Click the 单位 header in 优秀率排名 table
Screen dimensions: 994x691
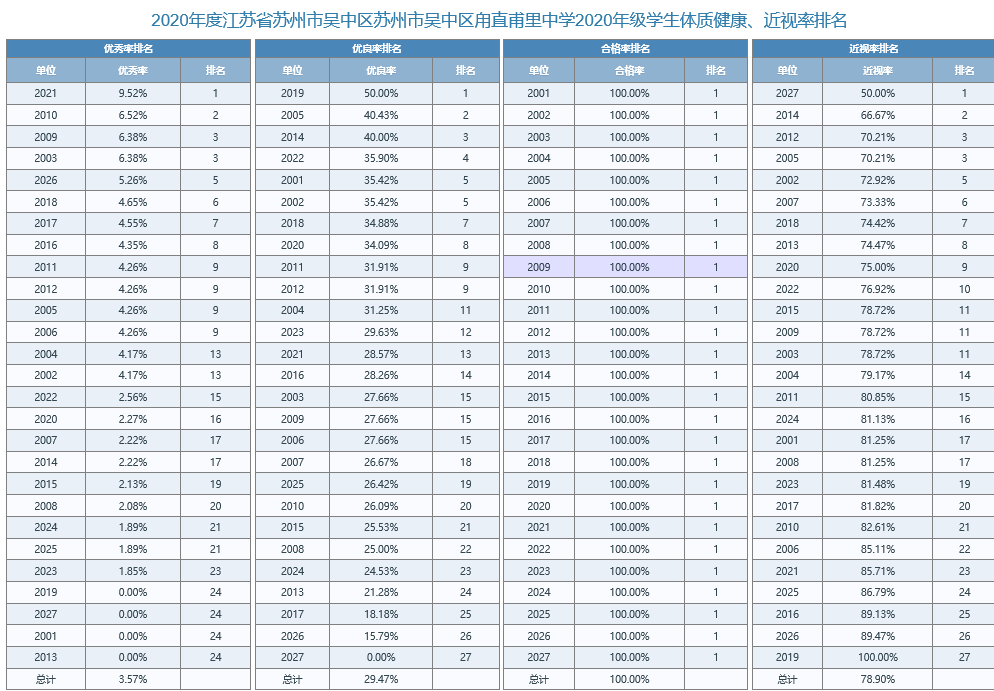46,70
